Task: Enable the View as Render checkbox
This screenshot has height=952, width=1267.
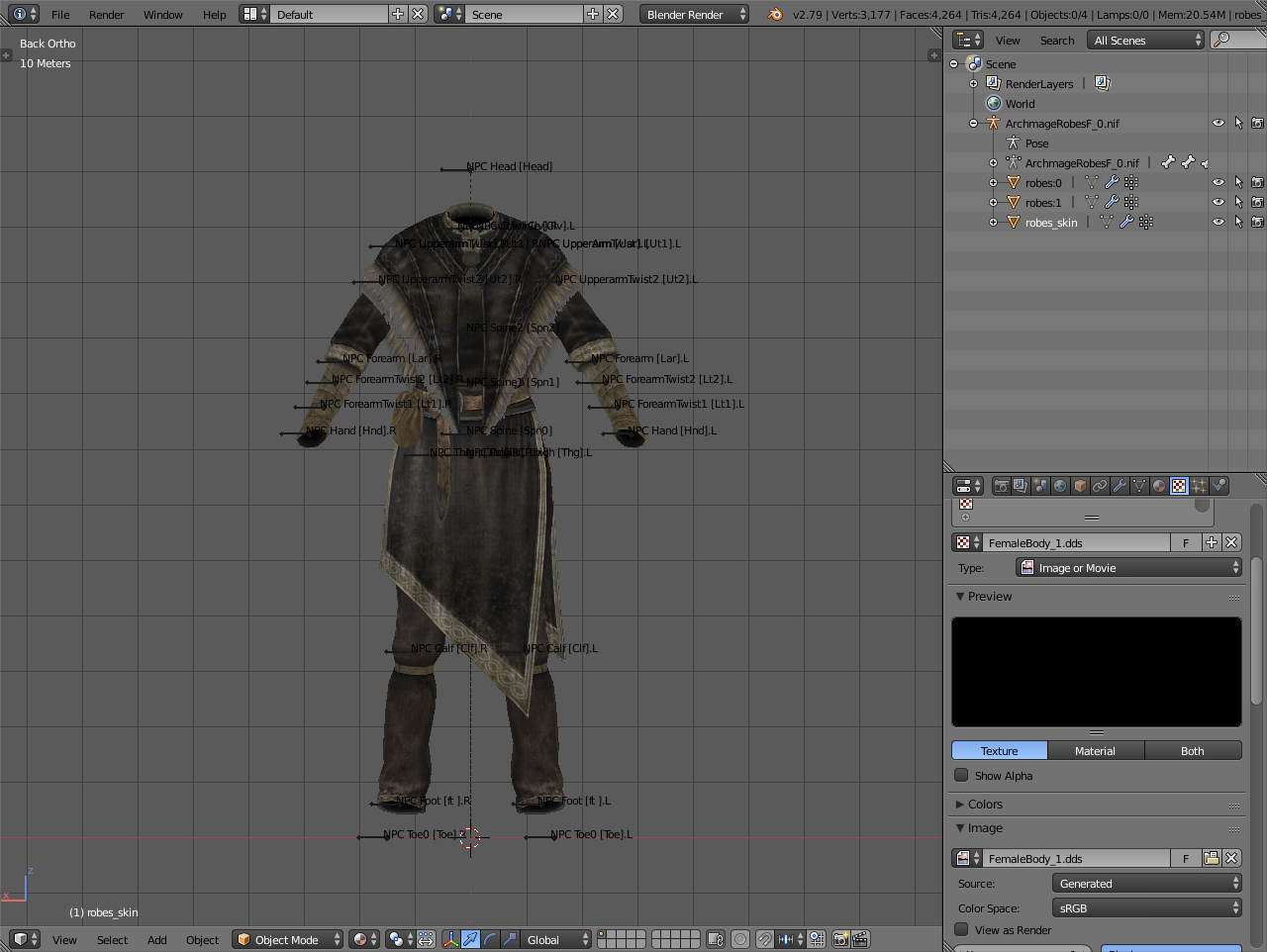Action: pos(961,929)
